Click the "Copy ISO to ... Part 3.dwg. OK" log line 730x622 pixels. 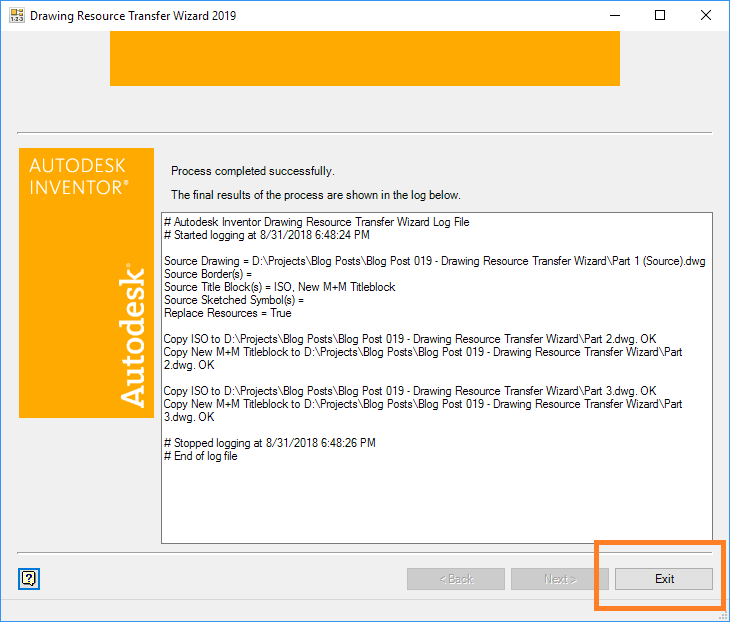coord(410,391)
